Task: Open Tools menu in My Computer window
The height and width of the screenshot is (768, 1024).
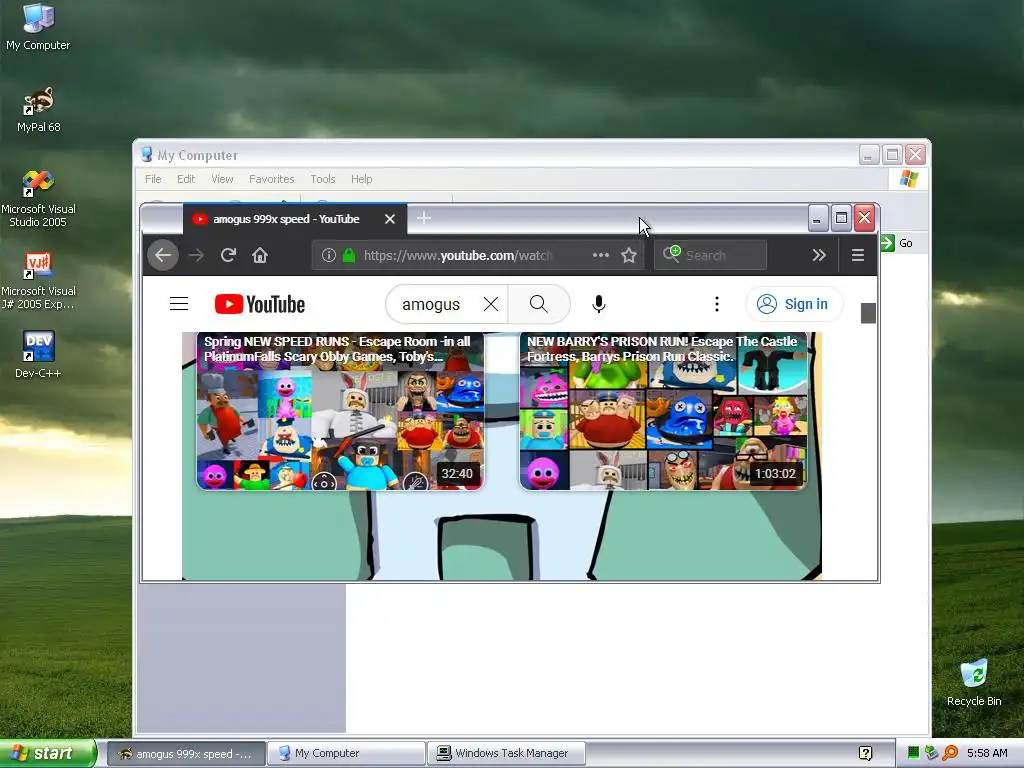Action: click(x=323, y=179)
